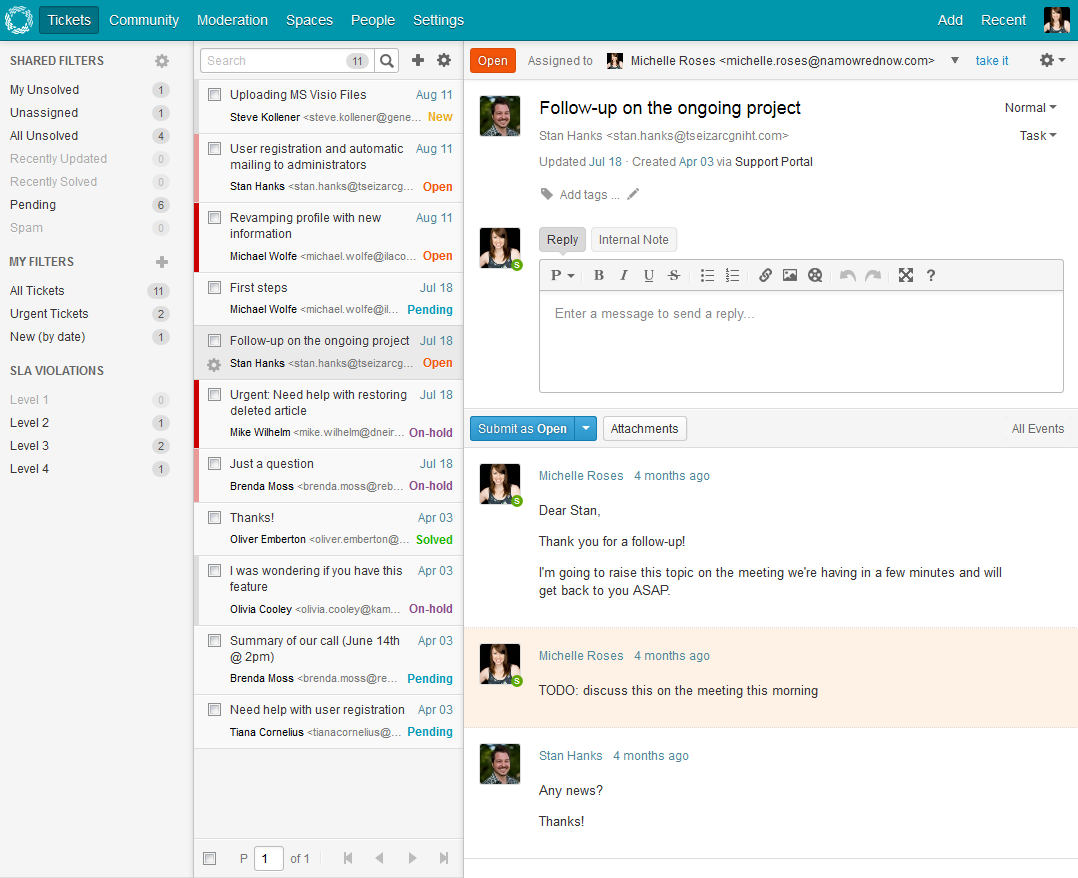Open the Community menu in top navigation
The height and width of the screenshot is (878, 1078).
coord(144,20)
